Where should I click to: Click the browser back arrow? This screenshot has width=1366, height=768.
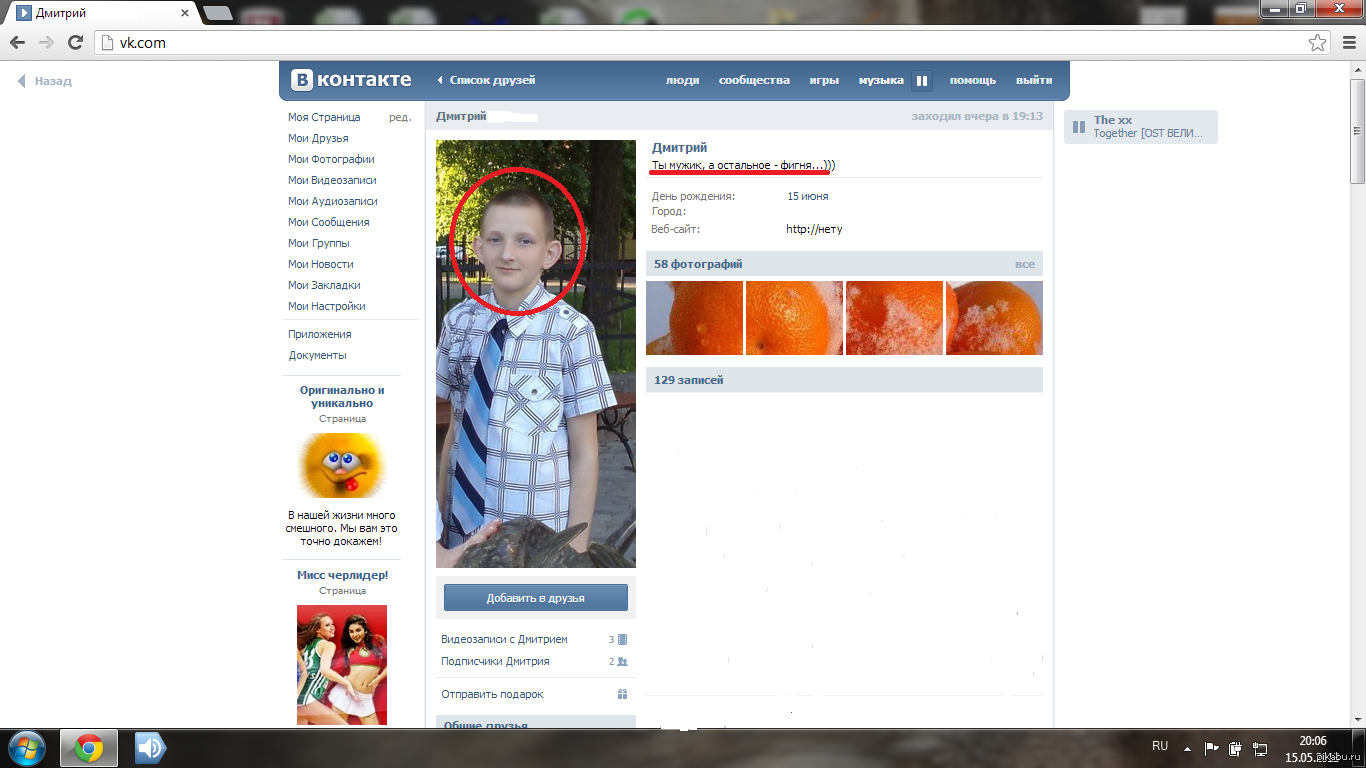pyautogui.click(x=18, y=43)
